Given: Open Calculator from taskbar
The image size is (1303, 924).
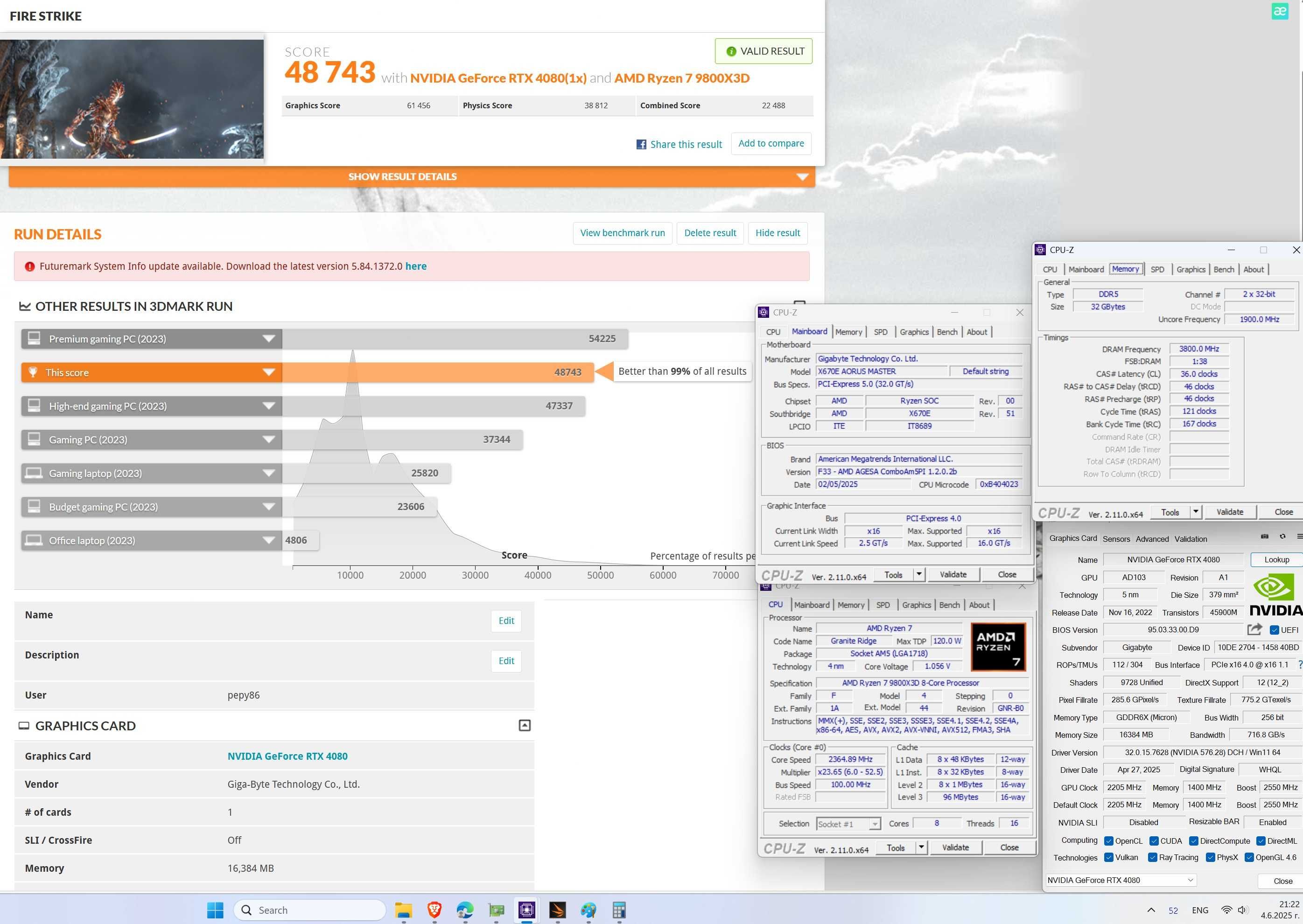Looking at the screenshot, I should (x=619, y=910).
